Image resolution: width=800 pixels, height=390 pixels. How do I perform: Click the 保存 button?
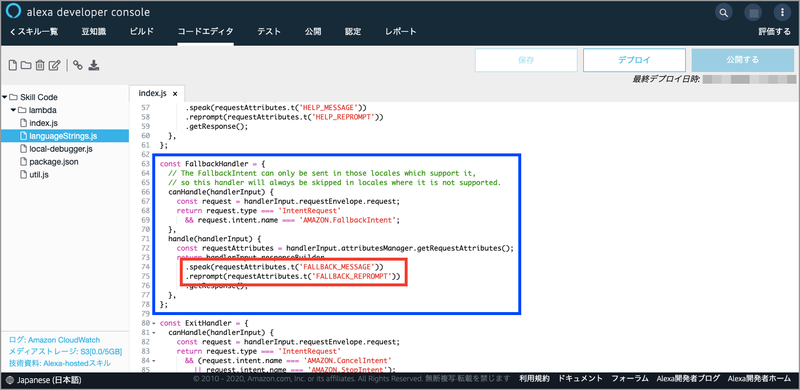[526, 60]
